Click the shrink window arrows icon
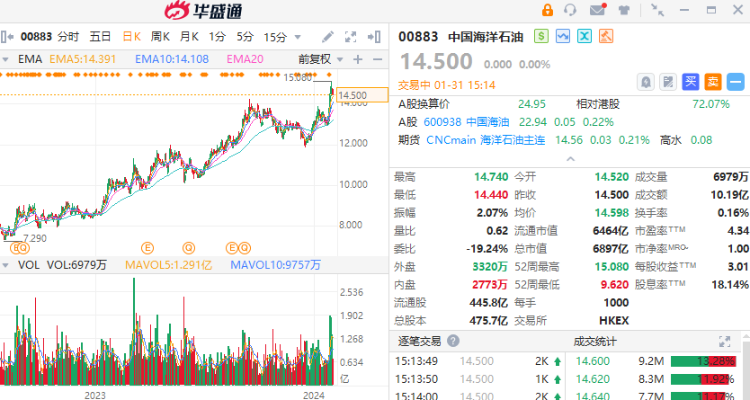Screen dimensions: 750x400 click(658, 10)
